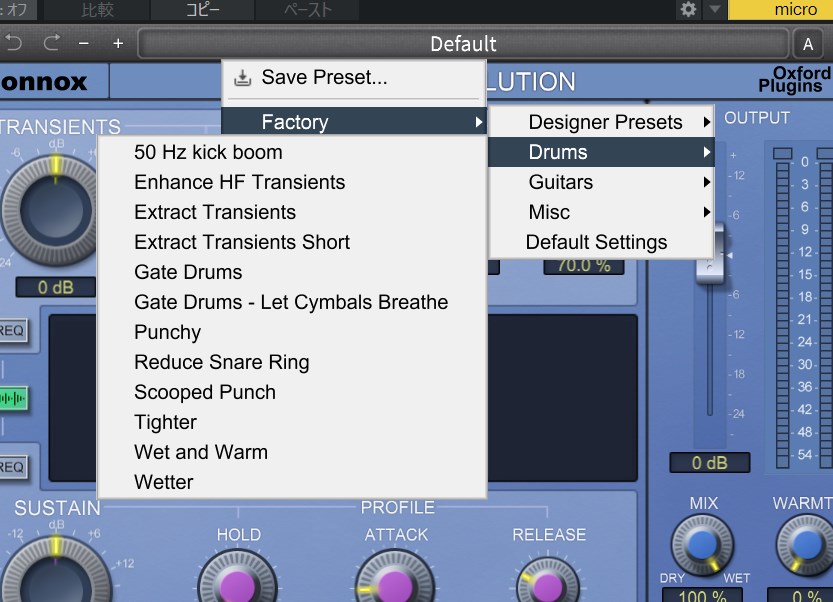Screen dimensions: 833x602
Task: Expand the Designer Presets submenu
Action: 604,122
